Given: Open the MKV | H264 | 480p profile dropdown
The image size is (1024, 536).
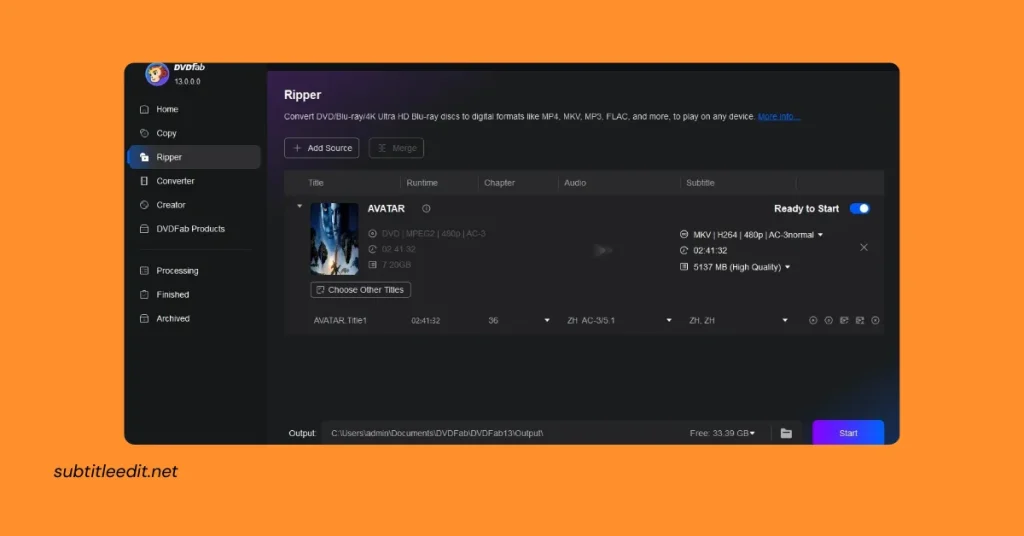Looking at the screenshot, I should coord(820,234).
